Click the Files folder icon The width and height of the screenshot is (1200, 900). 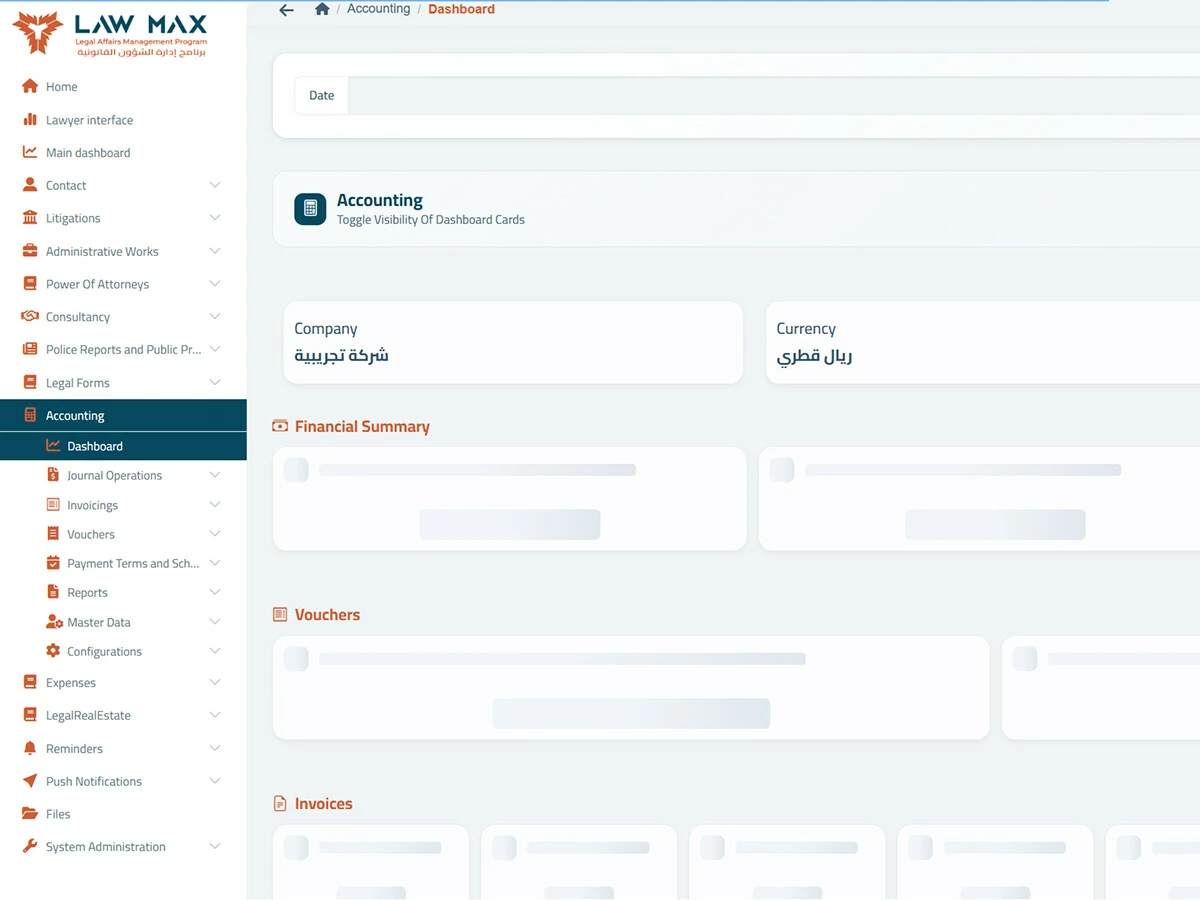pyautogui.click(x=30, y=814)
